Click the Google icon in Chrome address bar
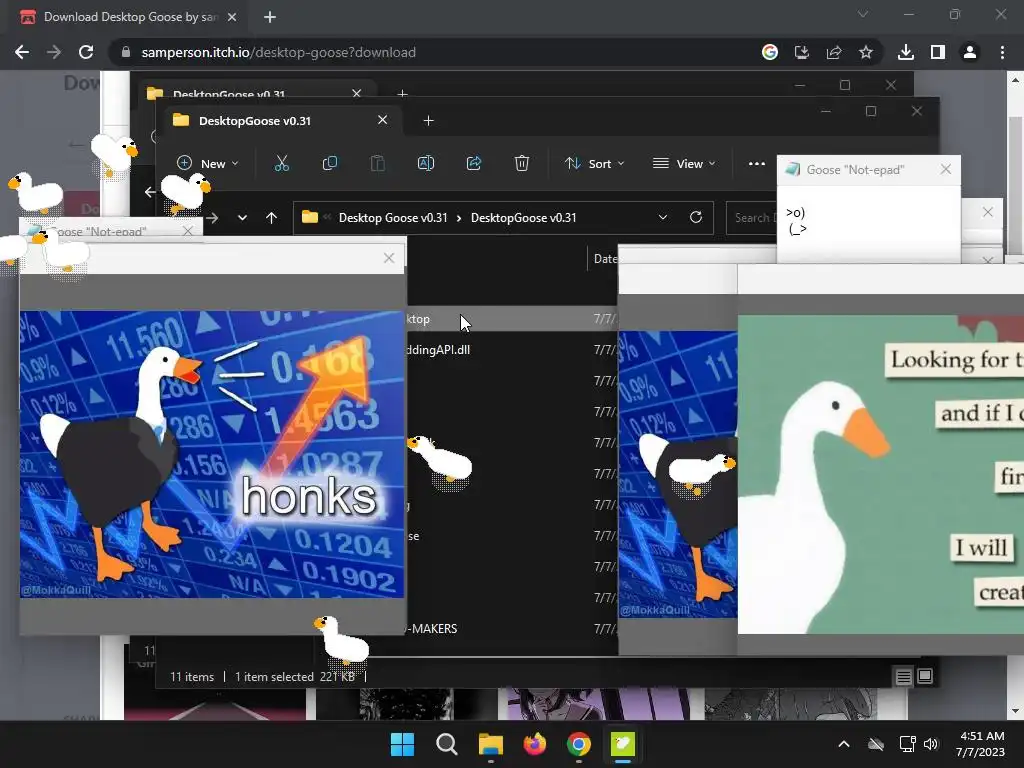 [x=770, y=52]
